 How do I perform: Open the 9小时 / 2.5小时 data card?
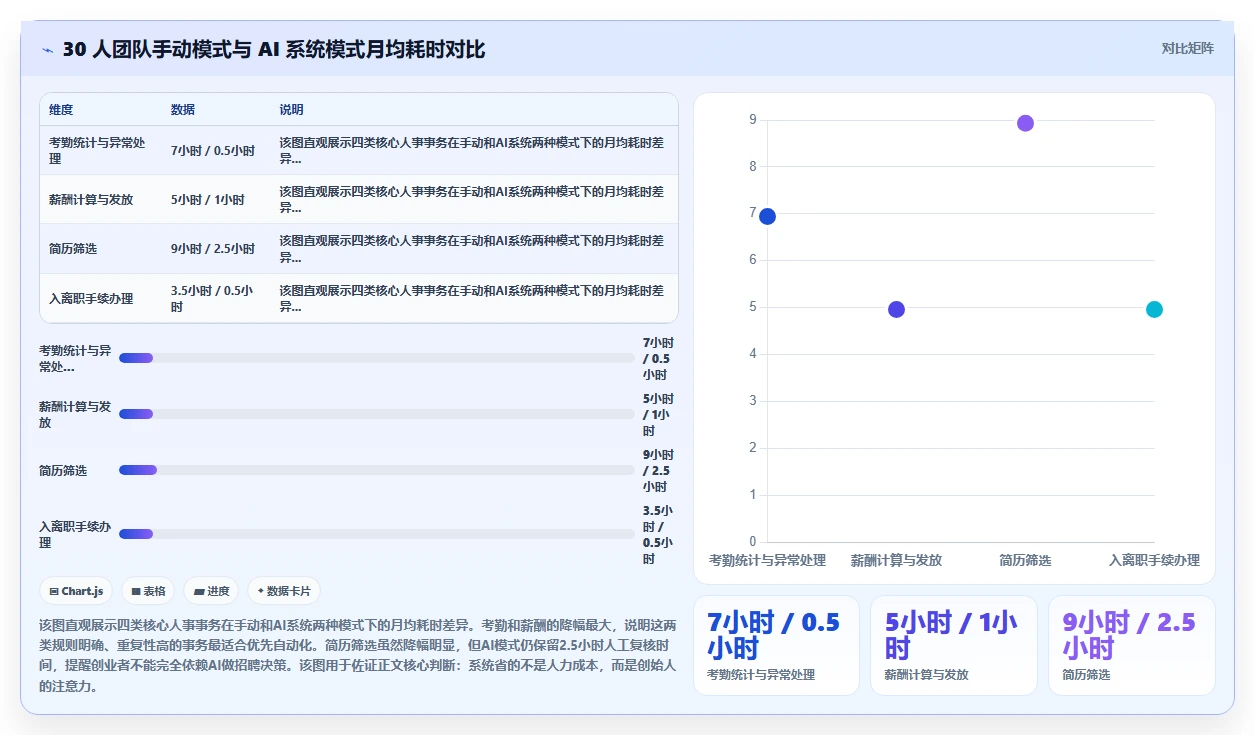pyautogui.click(x=1132, y=645)
